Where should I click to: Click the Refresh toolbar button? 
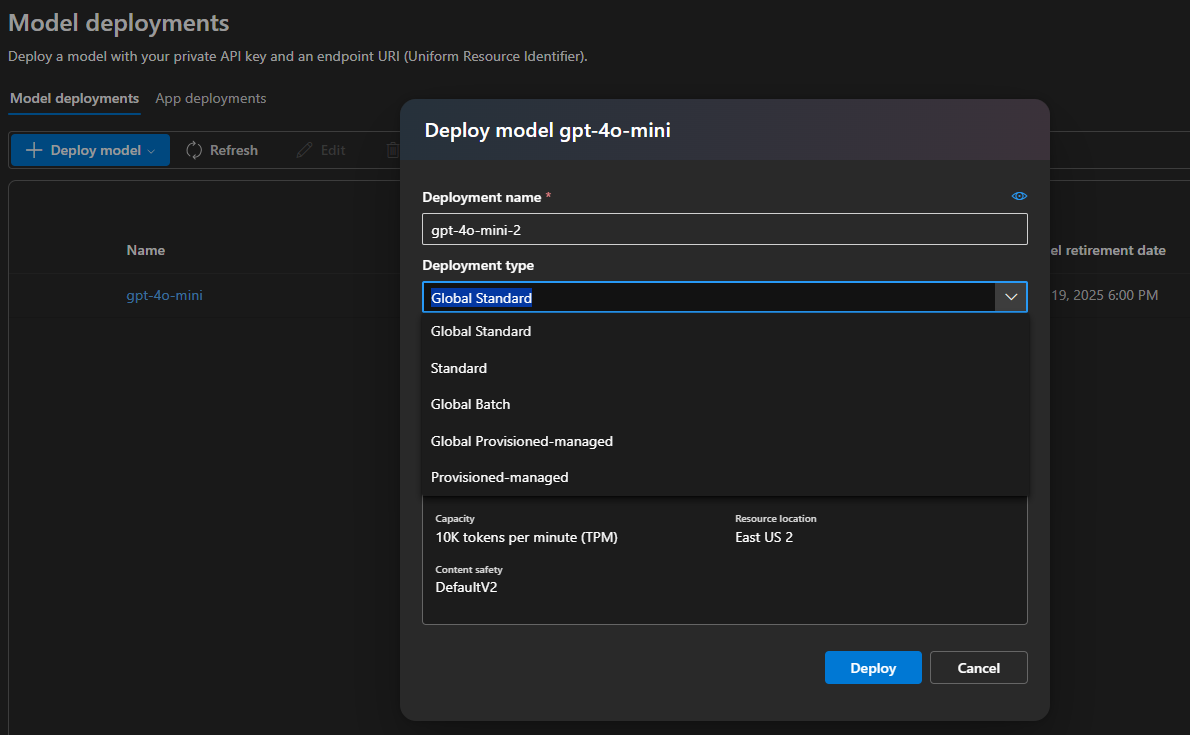click(222, 150)
